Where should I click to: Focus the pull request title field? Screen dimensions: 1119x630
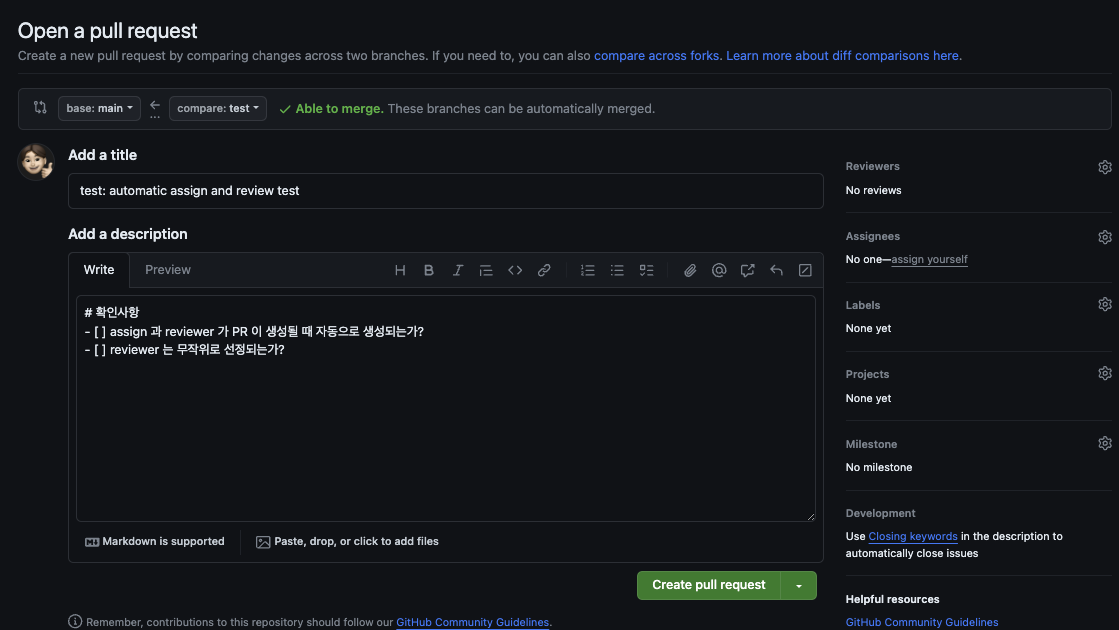coord(446,191)
